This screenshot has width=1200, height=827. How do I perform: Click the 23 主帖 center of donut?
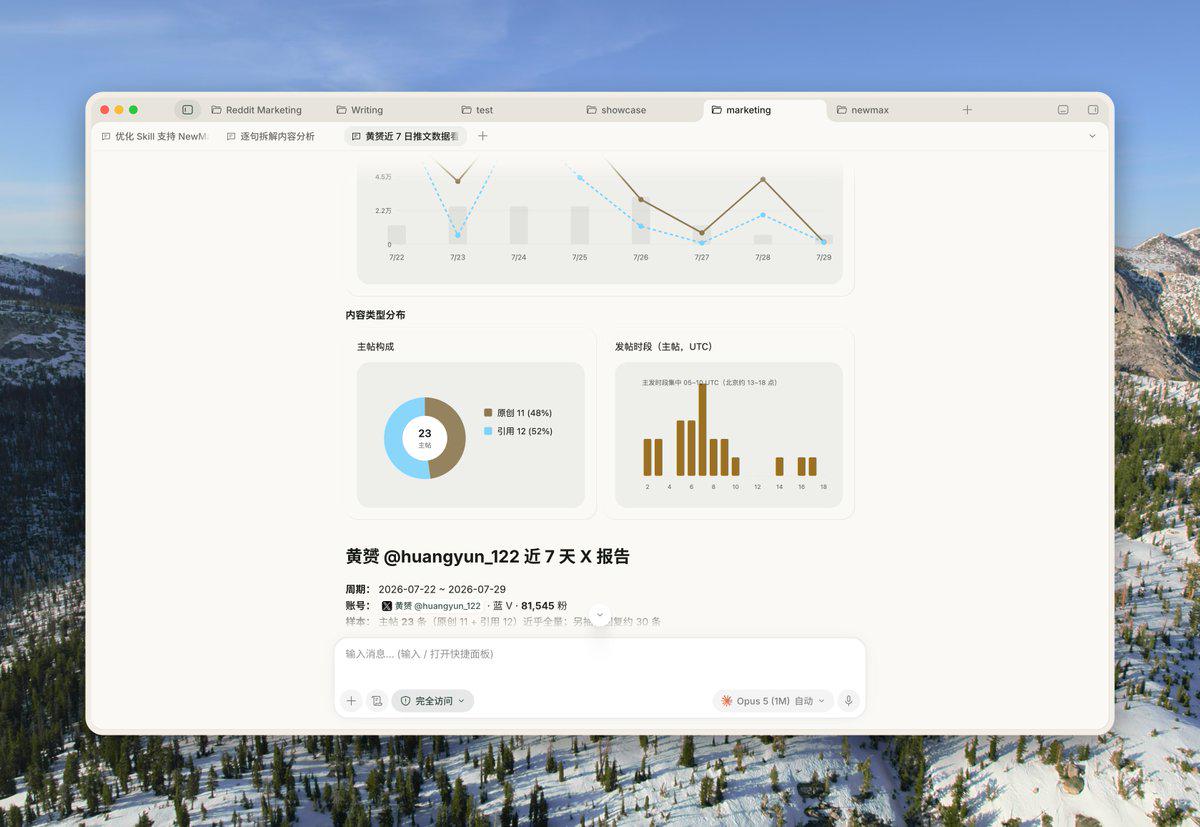[425, 438]
